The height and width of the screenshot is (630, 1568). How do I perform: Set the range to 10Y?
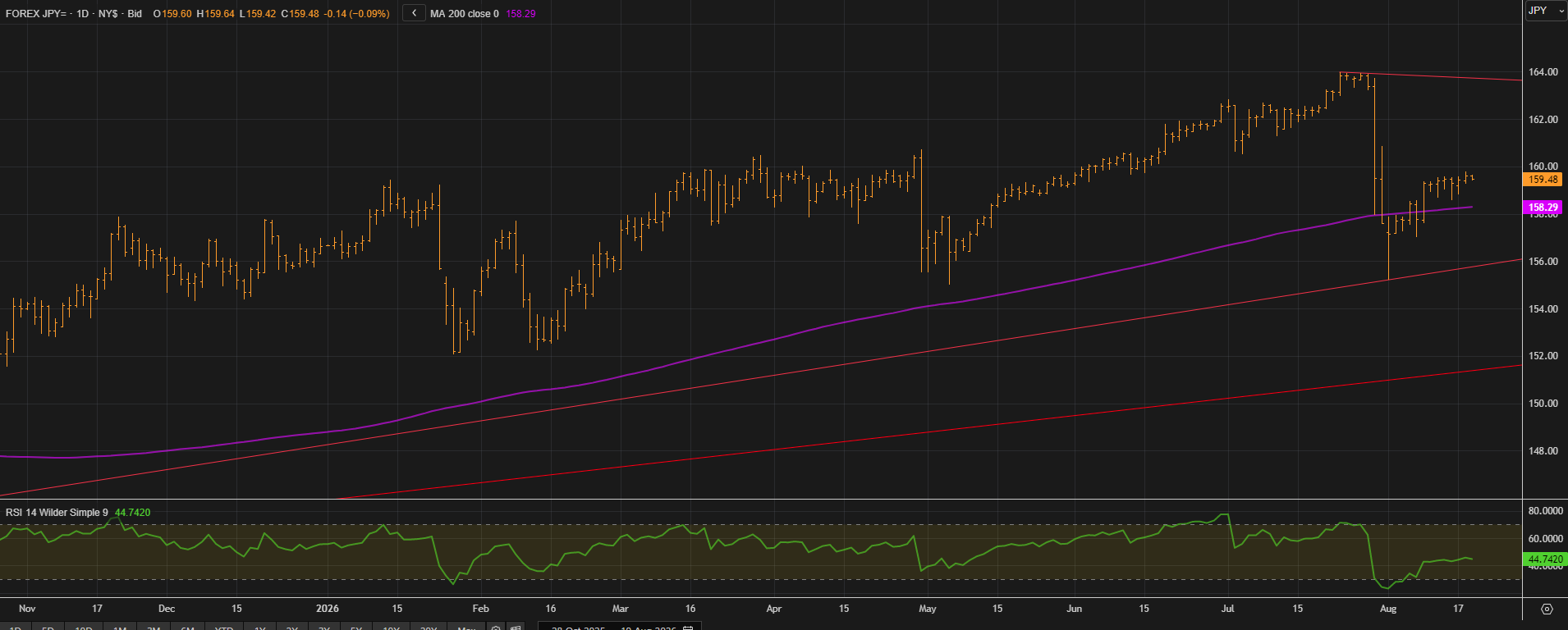(391, 627)
